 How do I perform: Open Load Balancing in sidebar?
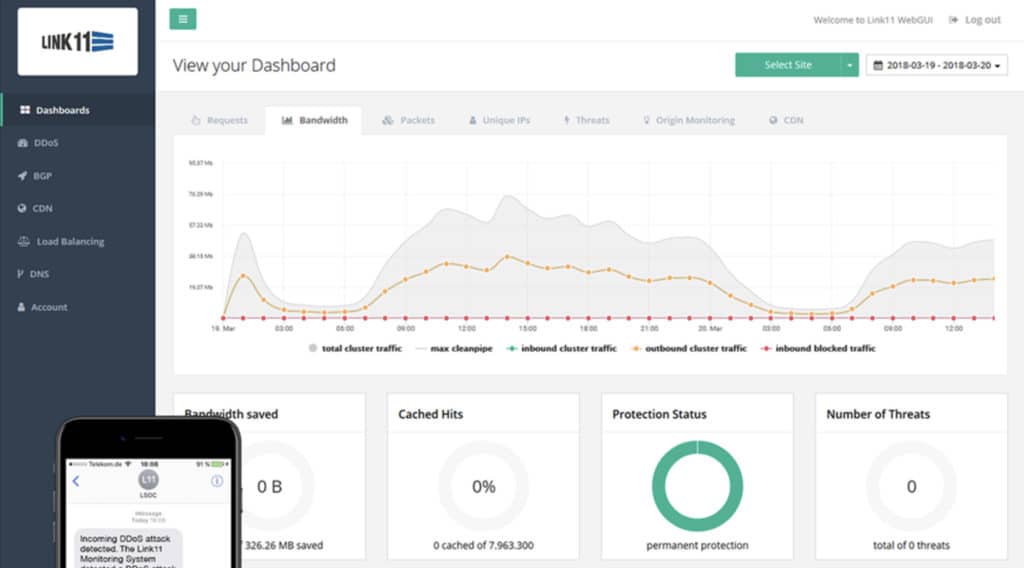coord(69,242)
